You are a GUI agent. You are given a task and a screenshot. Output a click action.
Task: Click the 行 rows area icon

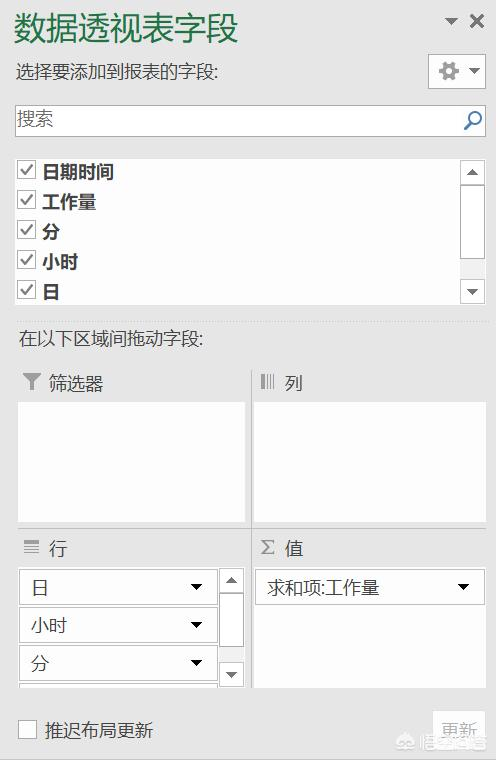coord(32,547)
